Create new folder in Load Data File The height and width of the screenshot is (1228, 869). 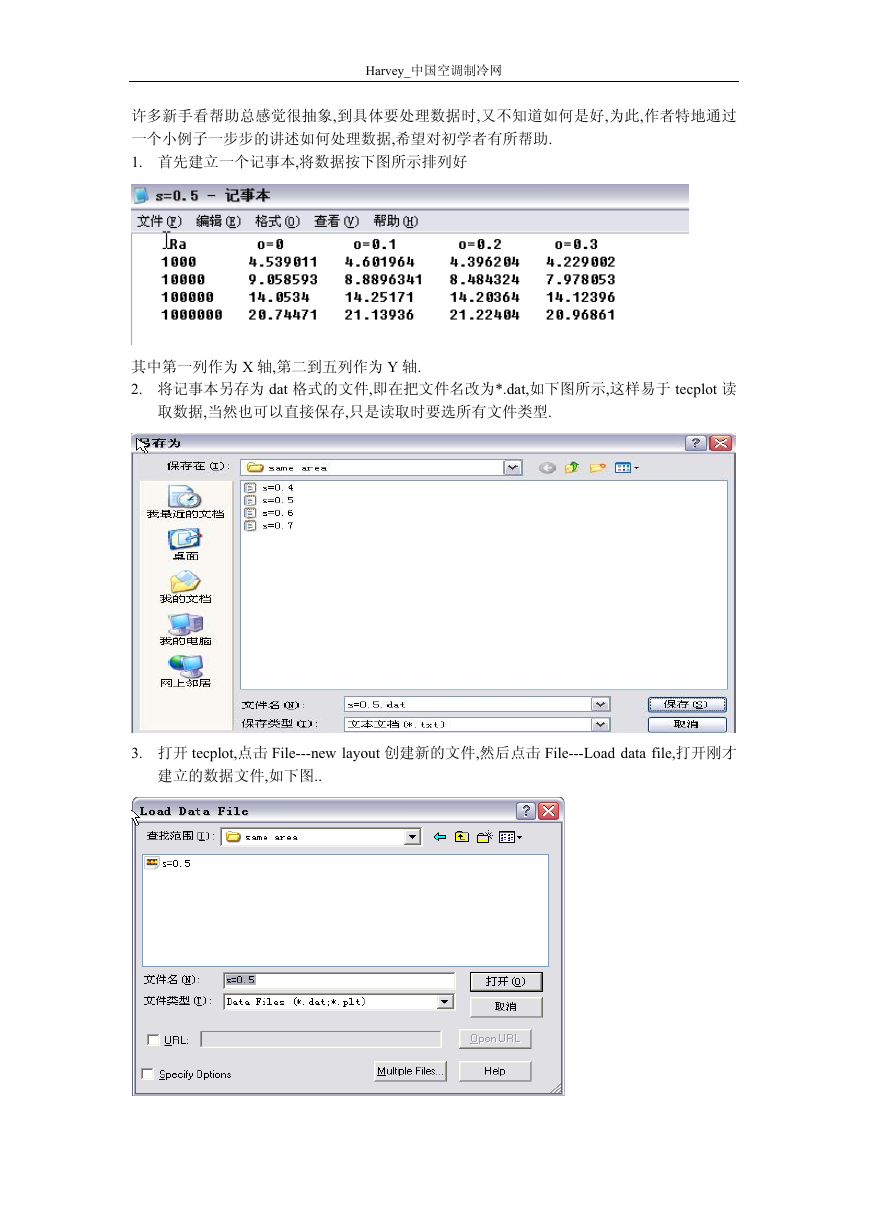coord(485,837)
